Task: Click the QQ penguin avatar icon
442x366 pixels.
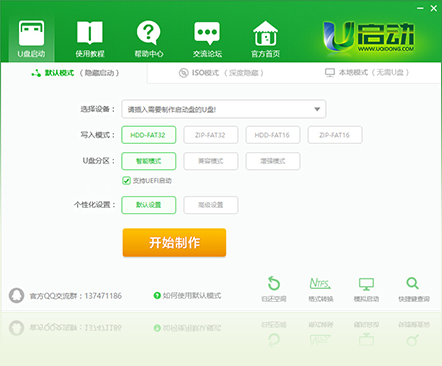Action: coord(16,295)
